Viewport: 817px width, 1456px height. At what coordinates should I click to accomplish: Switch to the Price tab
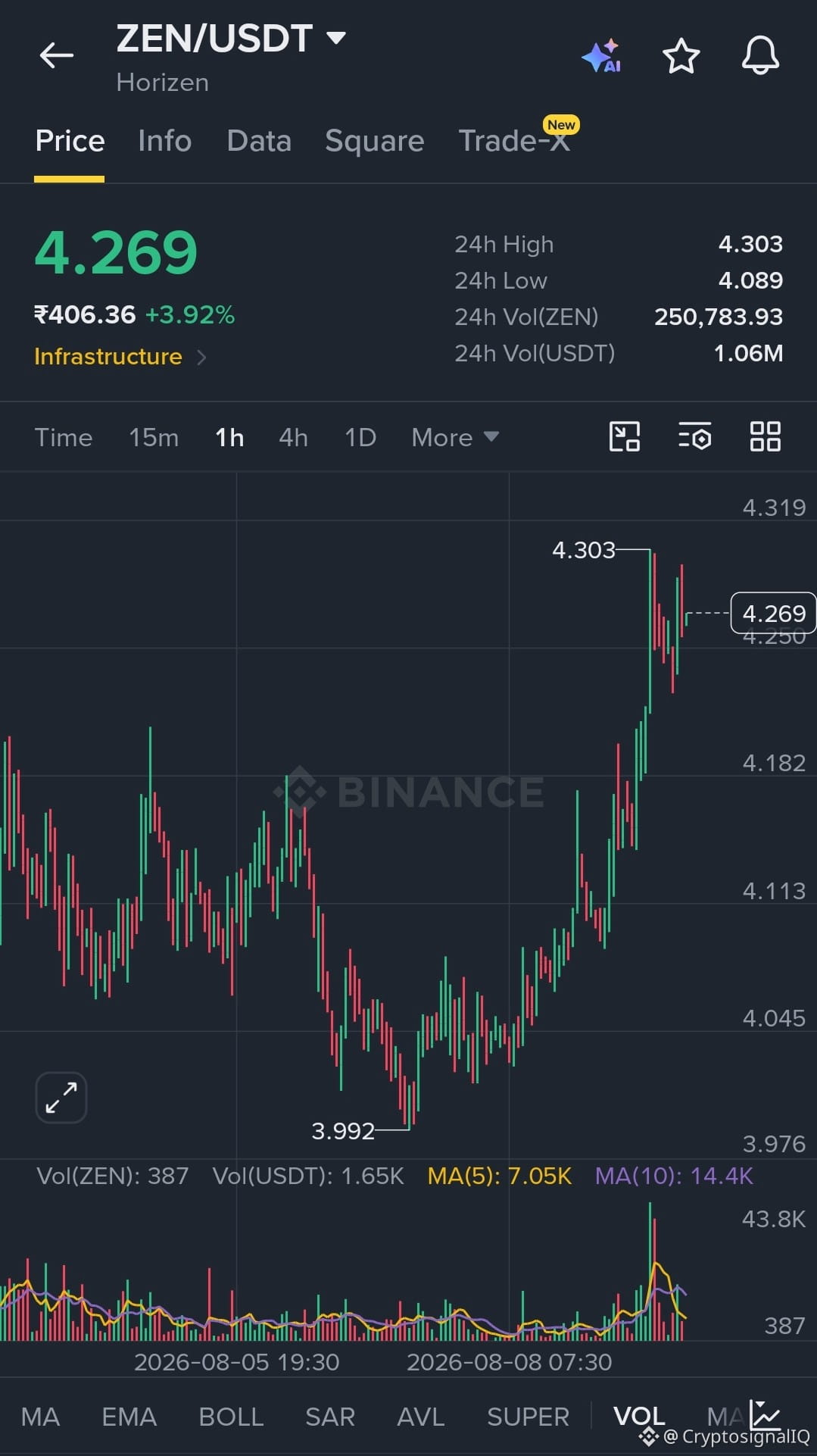(70, 141)
